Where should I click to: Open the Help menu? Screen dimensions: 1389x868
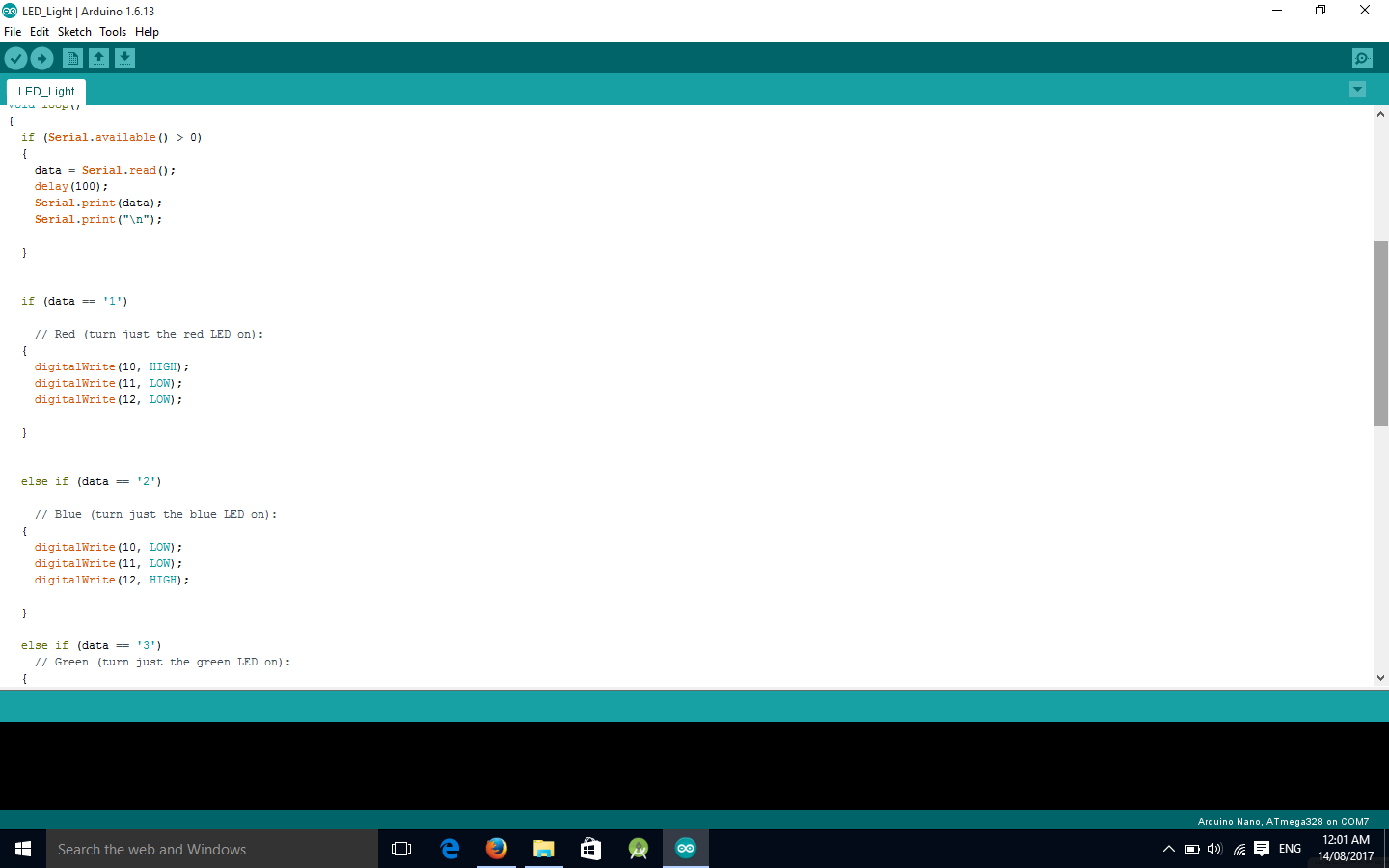point(147,32)
